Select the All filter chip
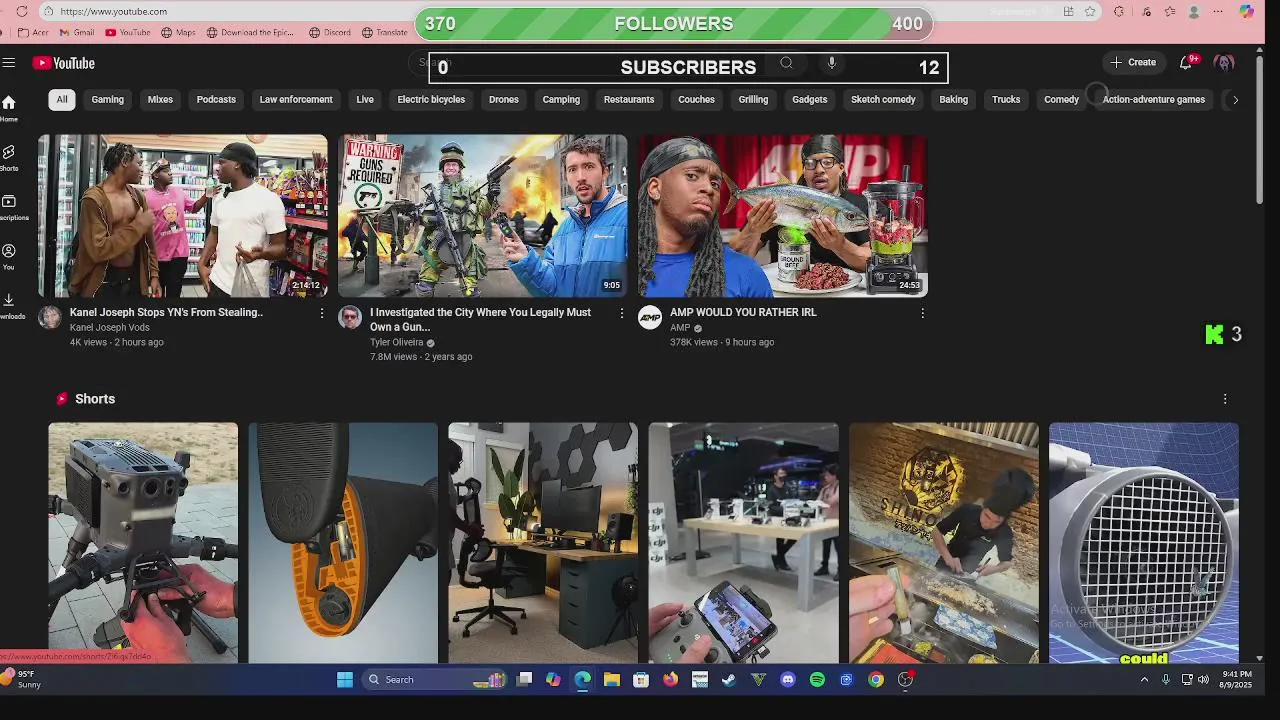 click(x=62, y=99)
